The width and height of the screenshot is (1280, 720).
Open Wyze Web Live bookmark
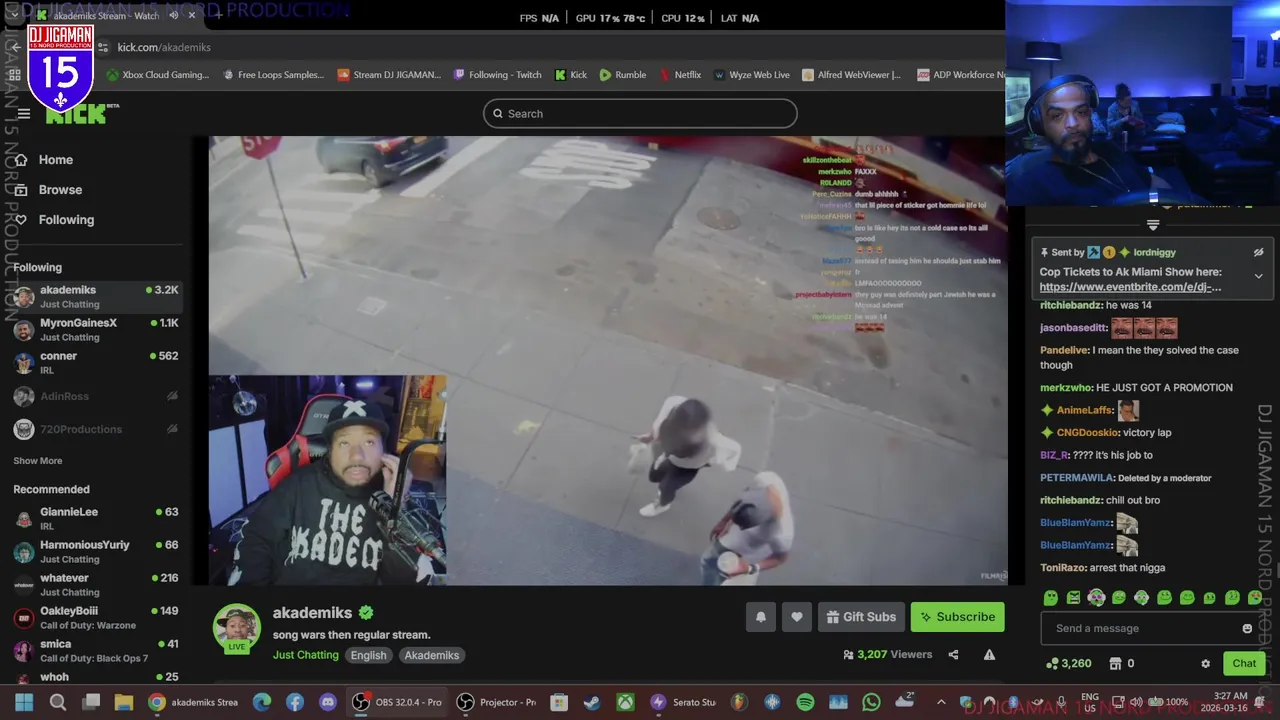click(751, 75)
